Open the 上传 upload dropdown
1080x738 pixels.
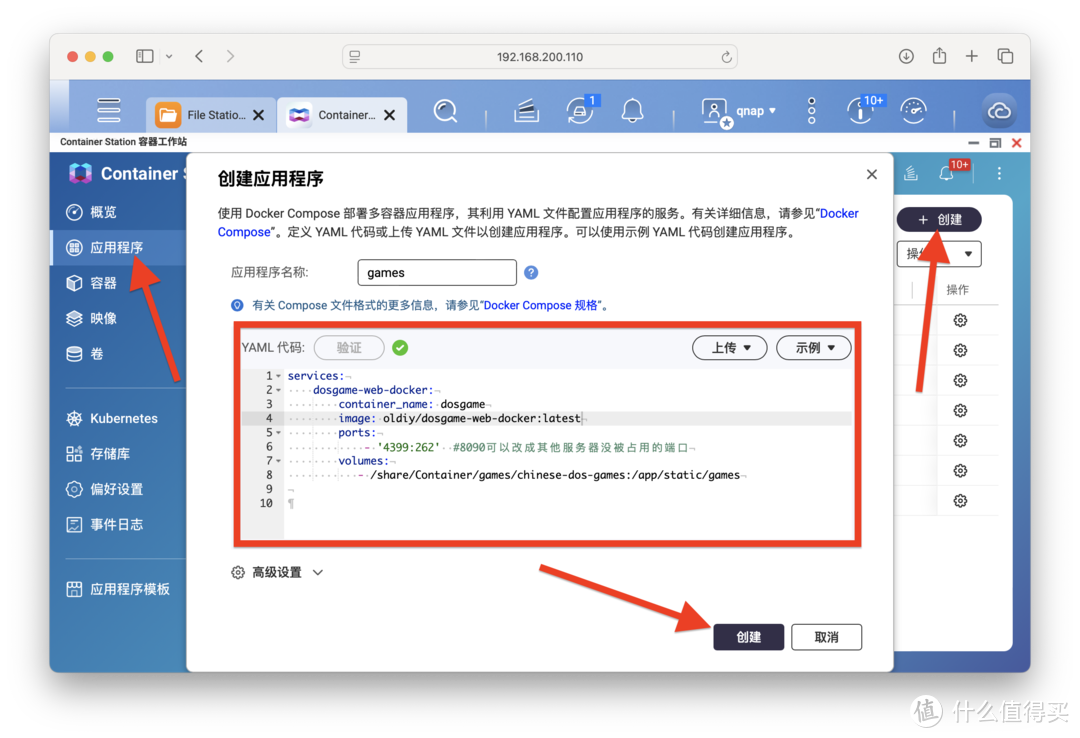pos(729,347)
